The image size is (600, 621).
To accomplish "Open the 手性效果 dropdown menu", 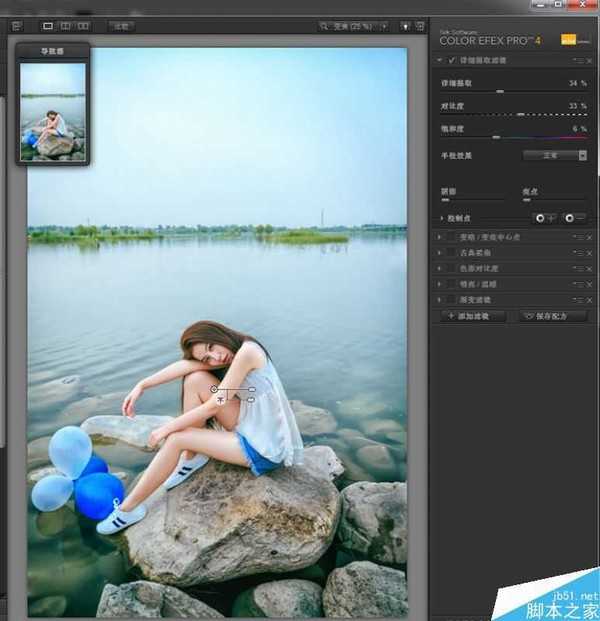I will click(x=555, y=156).
